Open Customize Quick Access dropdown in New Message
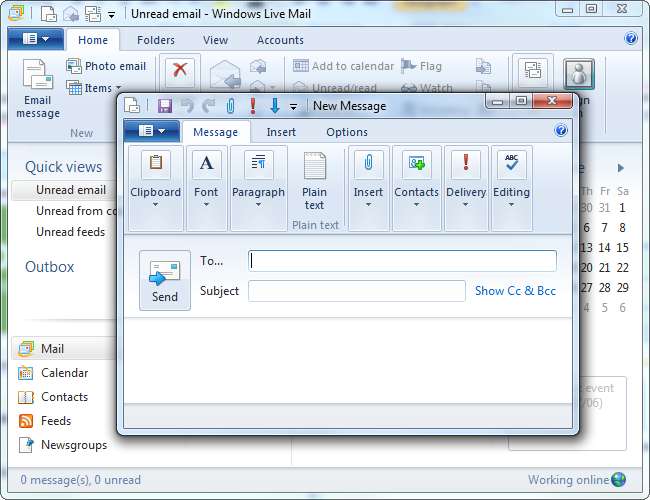The image size is (650, 500). click(x=293, y=107)
